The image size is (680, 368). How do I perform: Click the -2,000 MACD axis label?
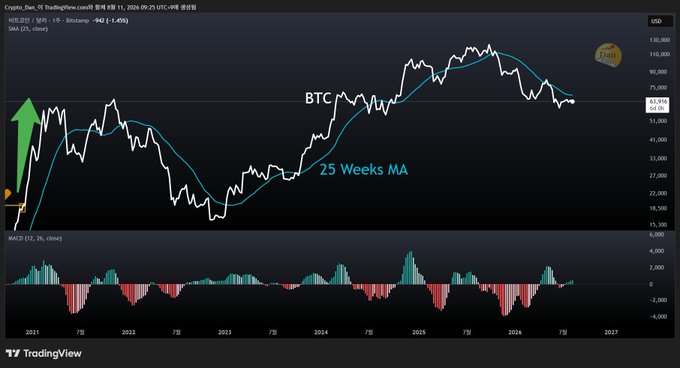coord(657,300)
